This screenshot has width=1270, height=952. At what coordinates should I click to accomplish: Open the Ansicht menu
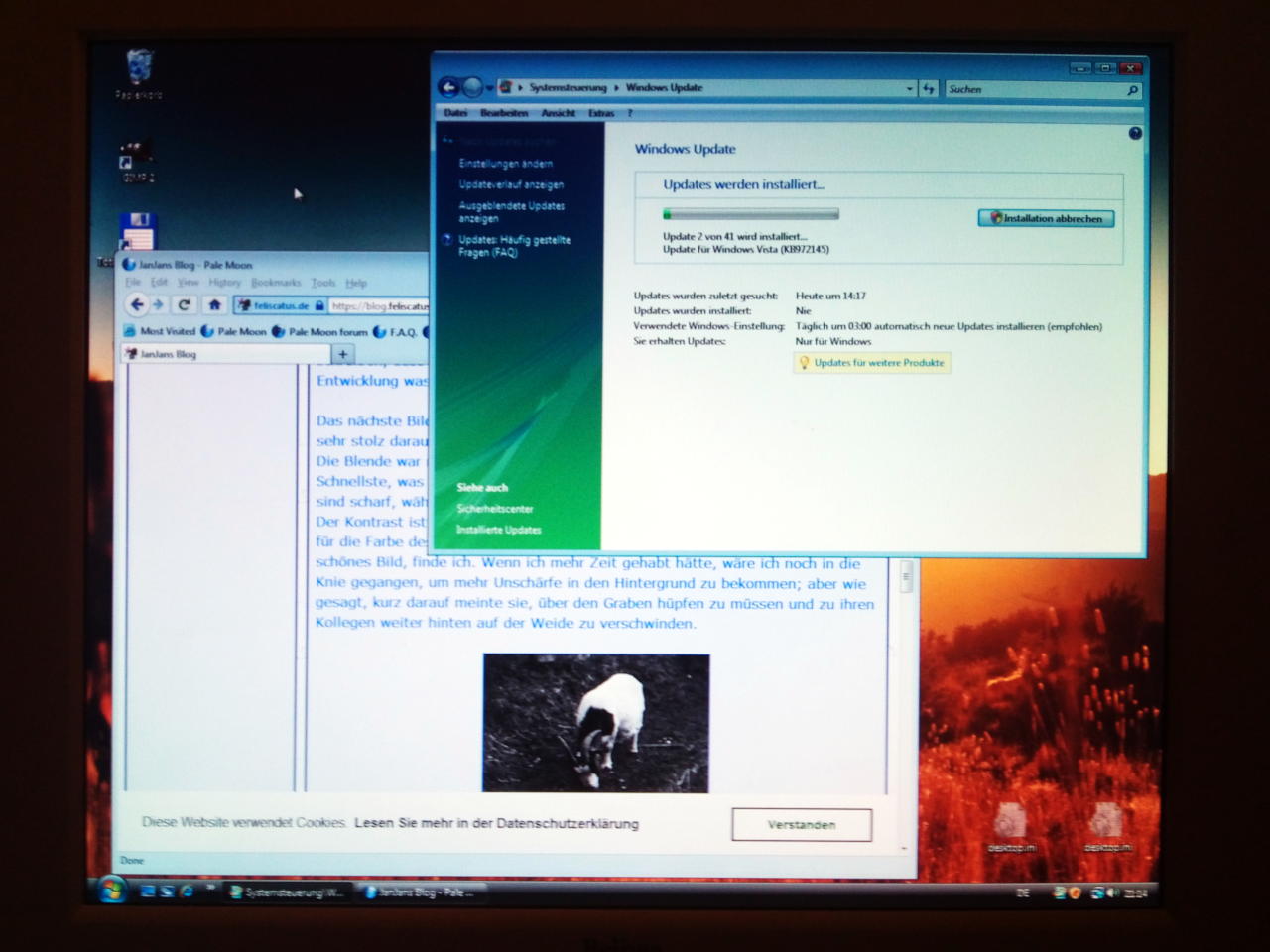pyautogui.click(x=559, y=113)
